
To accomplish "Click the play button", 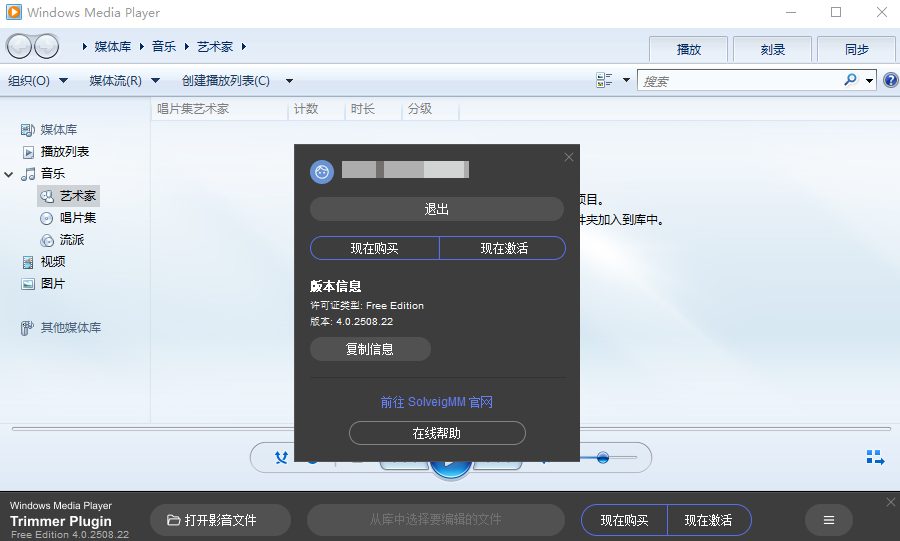I will (451, 469).
